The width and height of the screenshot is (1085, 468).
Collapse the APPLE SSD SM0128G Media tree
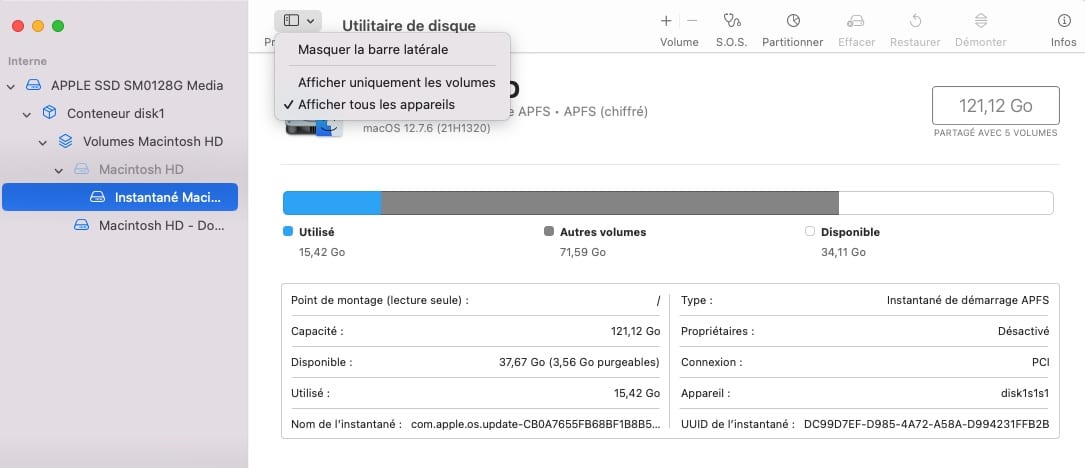11,86
